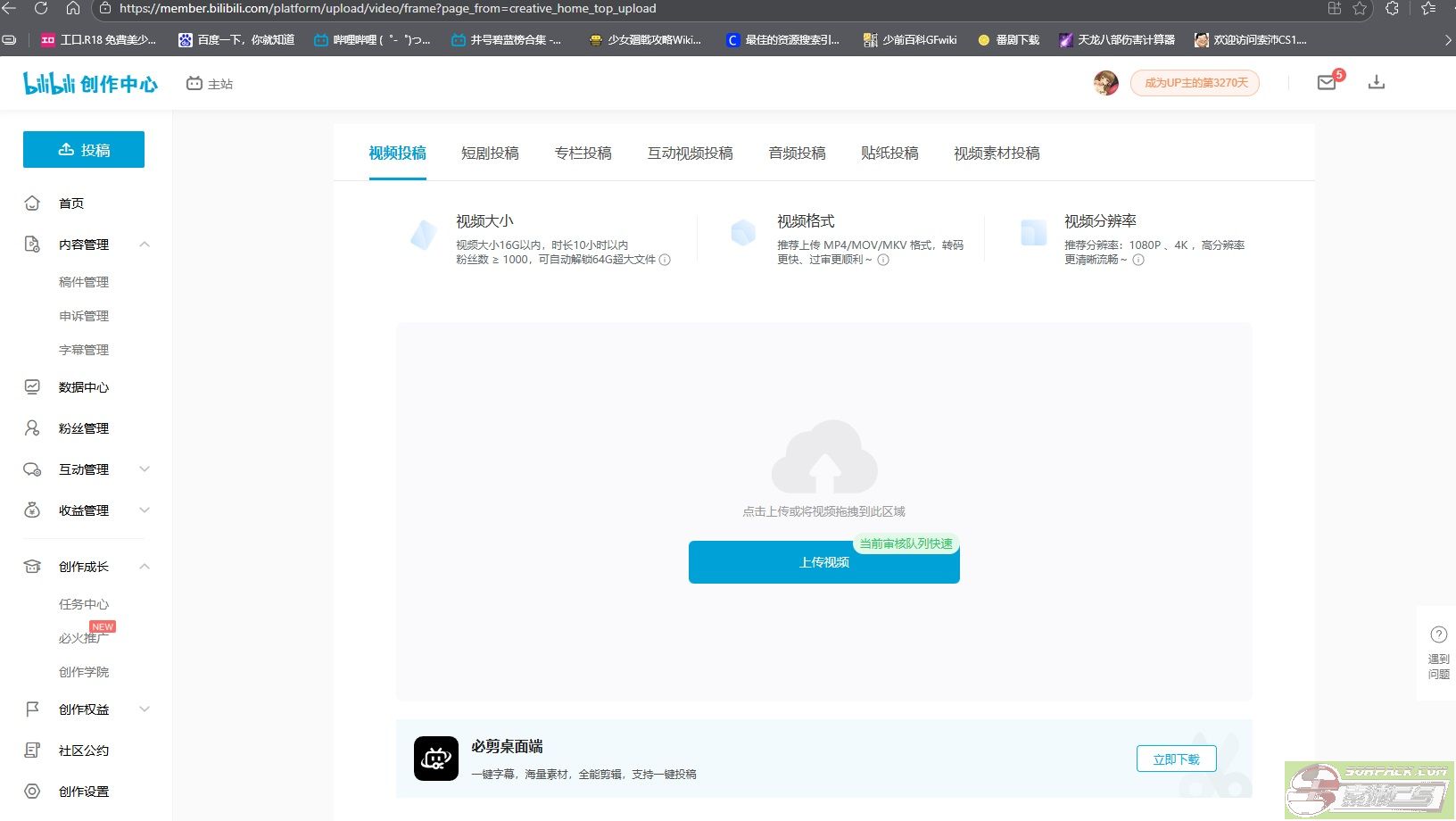Image resolution: width=1456 pixels, height=821 pixels.
Task: Click the info icon beside 视频格式 description
Action: [x=883, y=260]
